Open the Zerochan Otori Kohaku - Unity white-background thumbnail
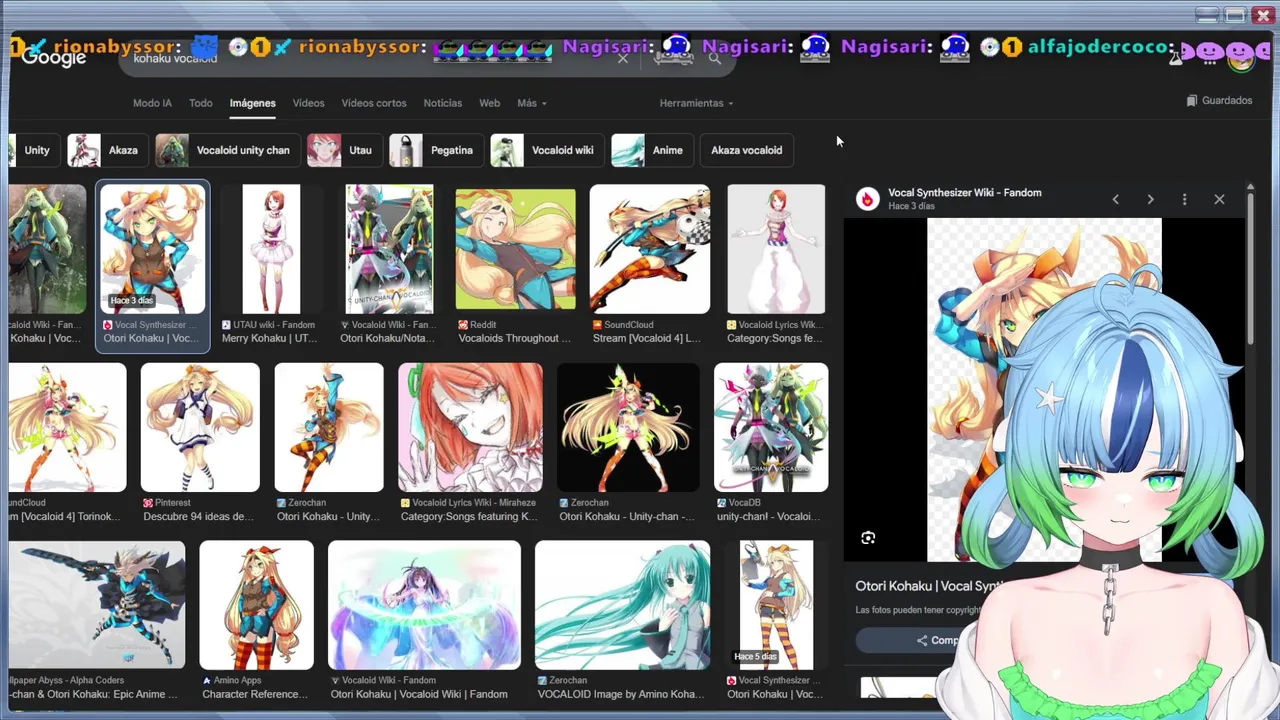 click(x=328, y=428)
